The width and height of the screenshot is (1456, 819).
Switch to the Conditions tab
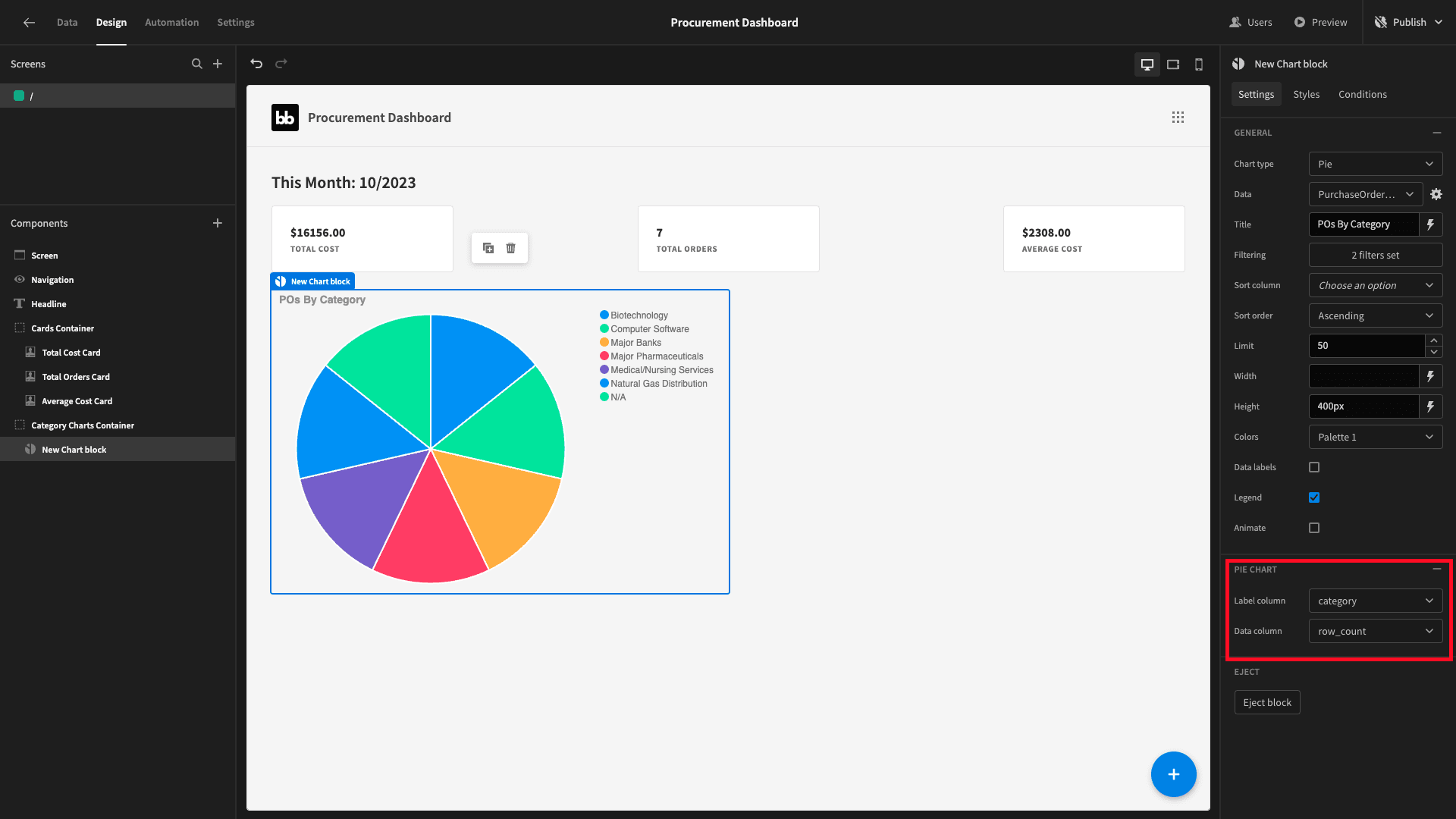coord(1363,95)
